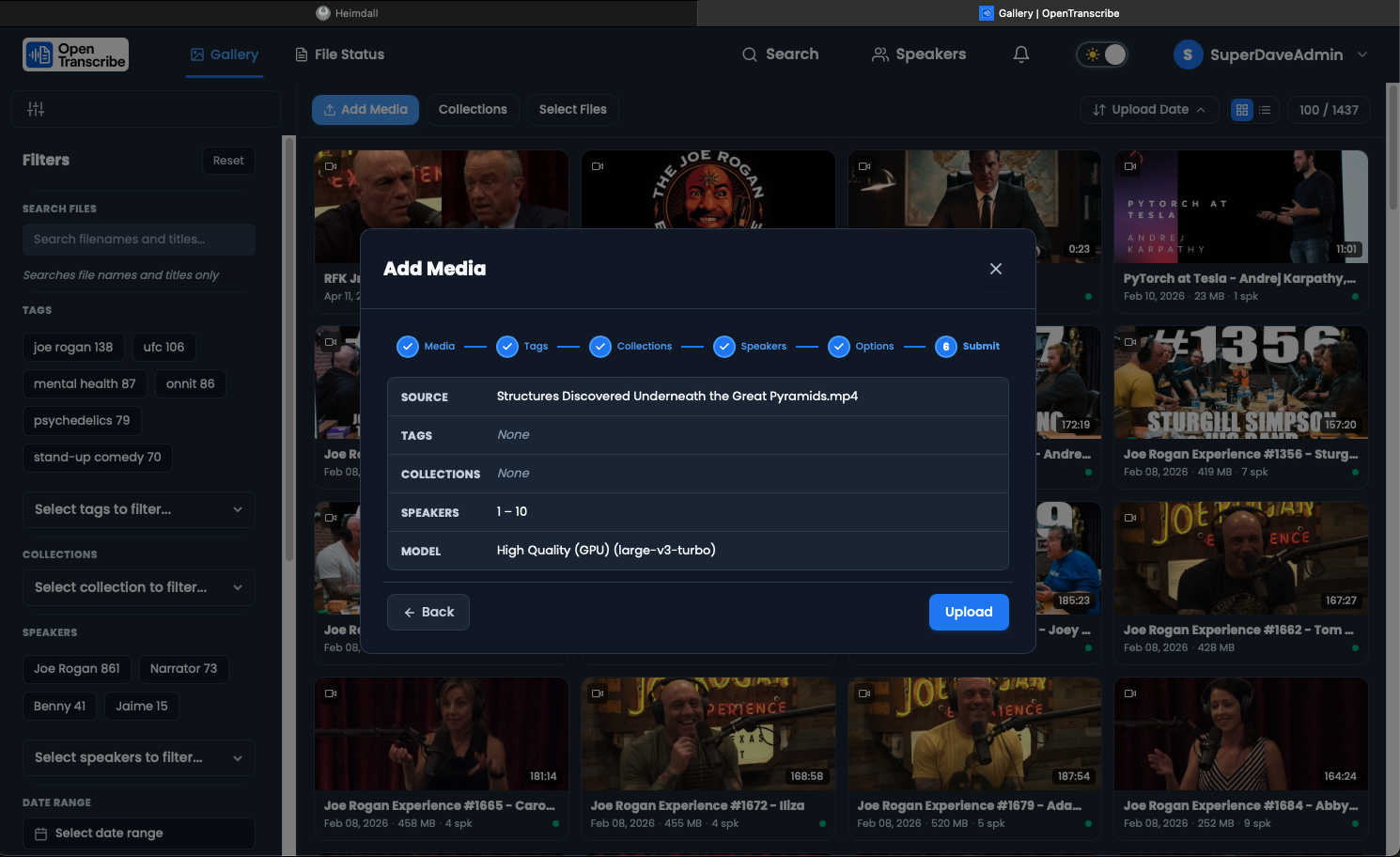Open the Select collection to filter dropdown
Viewport: 1400px width, 857px height.
click(139, 587)
